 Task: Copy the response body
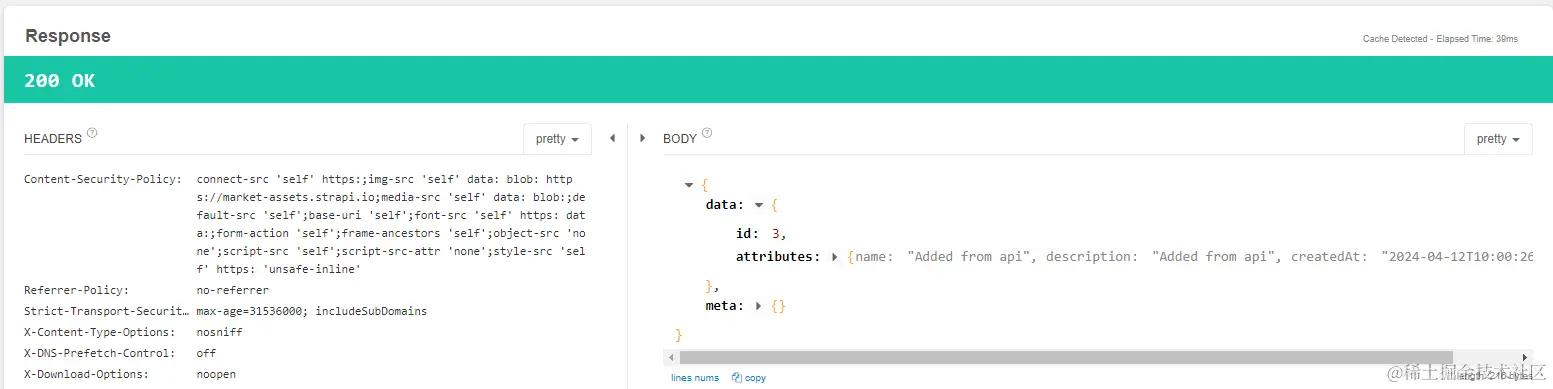pyautogui.click(x=749, y=378)
